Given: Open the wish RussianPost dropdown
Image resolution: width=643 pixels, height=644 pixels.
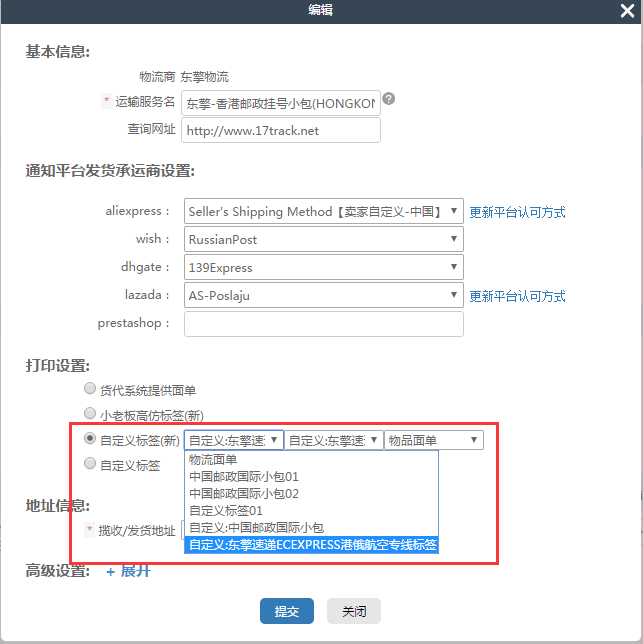Looking at the screenshot, I should [324, 240].
